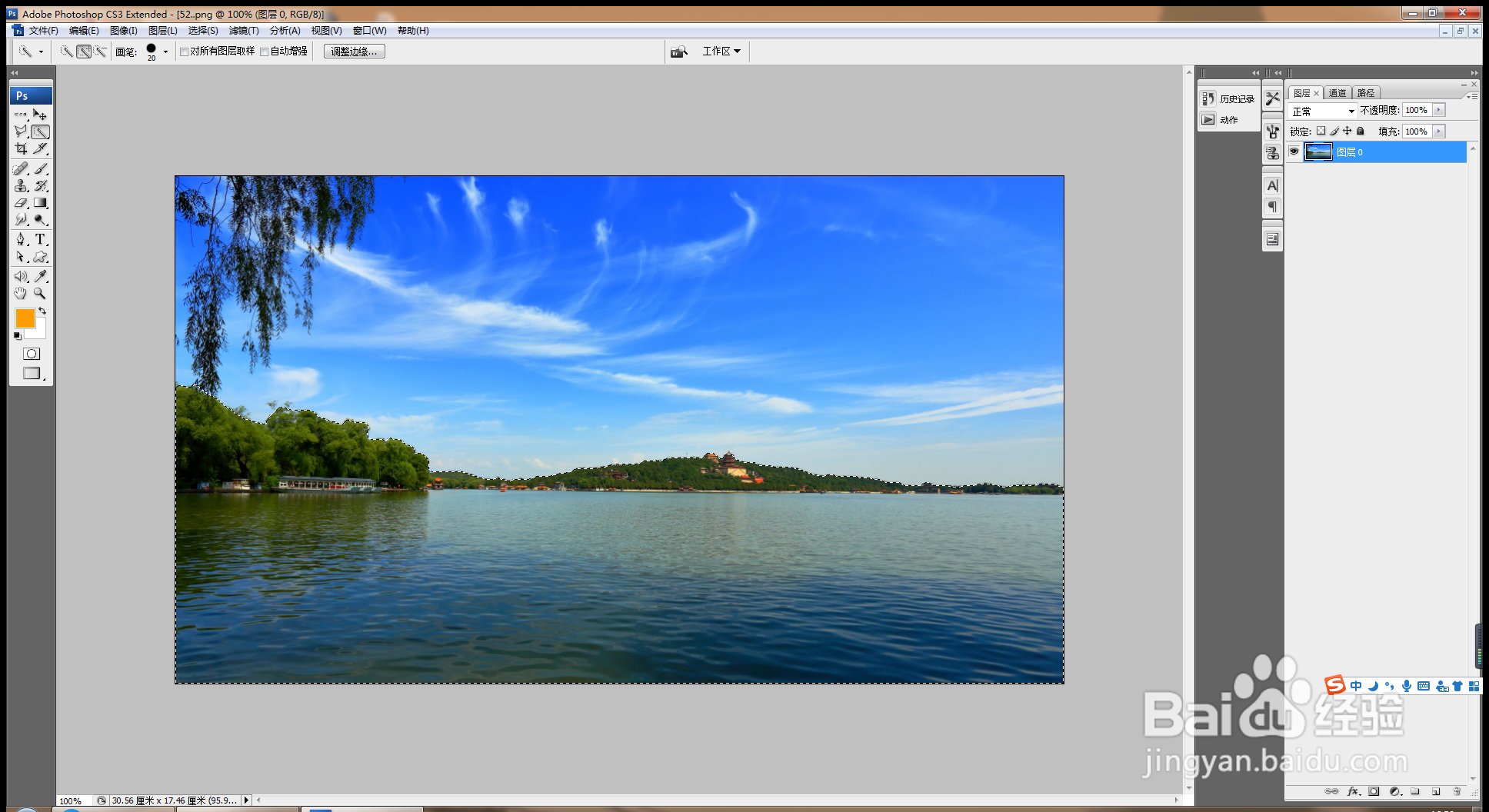Select the Crop tool

click(x=21, y=148)
